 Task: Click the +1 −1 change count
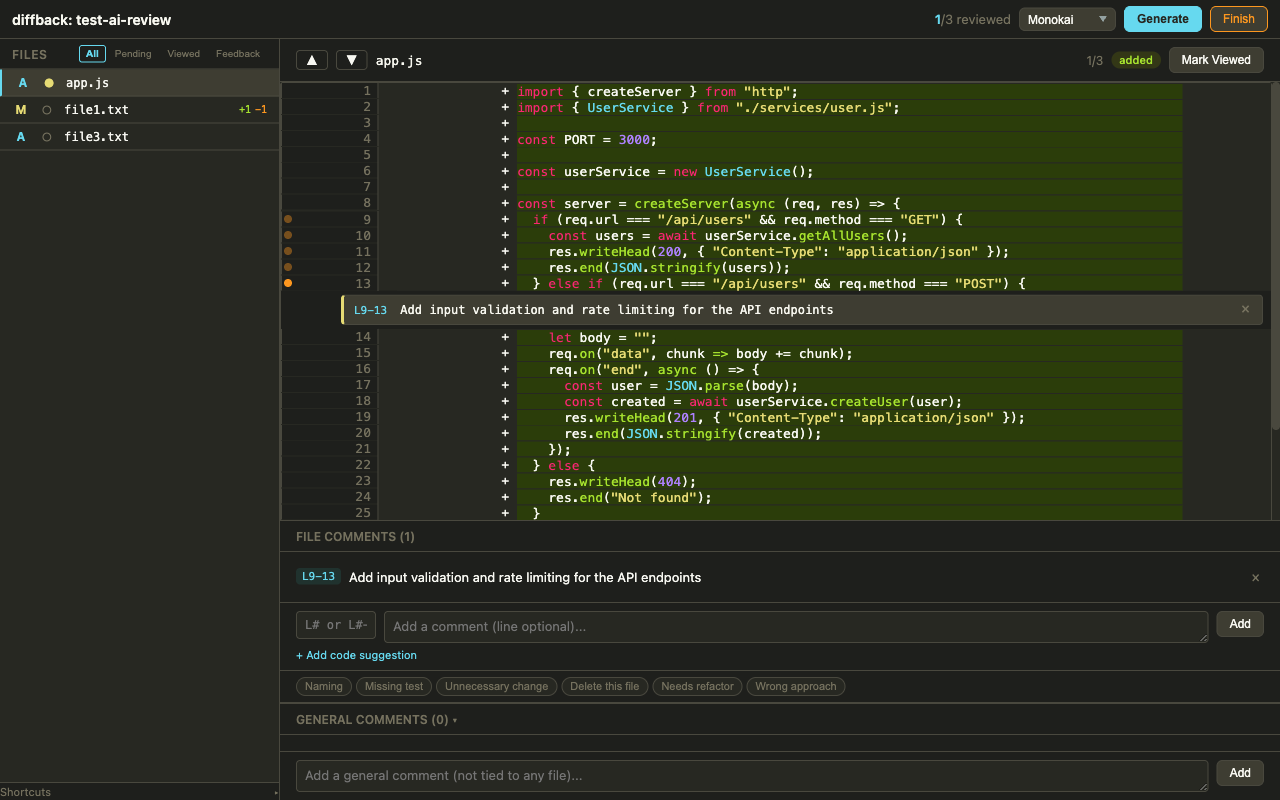click(x=253, y=110)
